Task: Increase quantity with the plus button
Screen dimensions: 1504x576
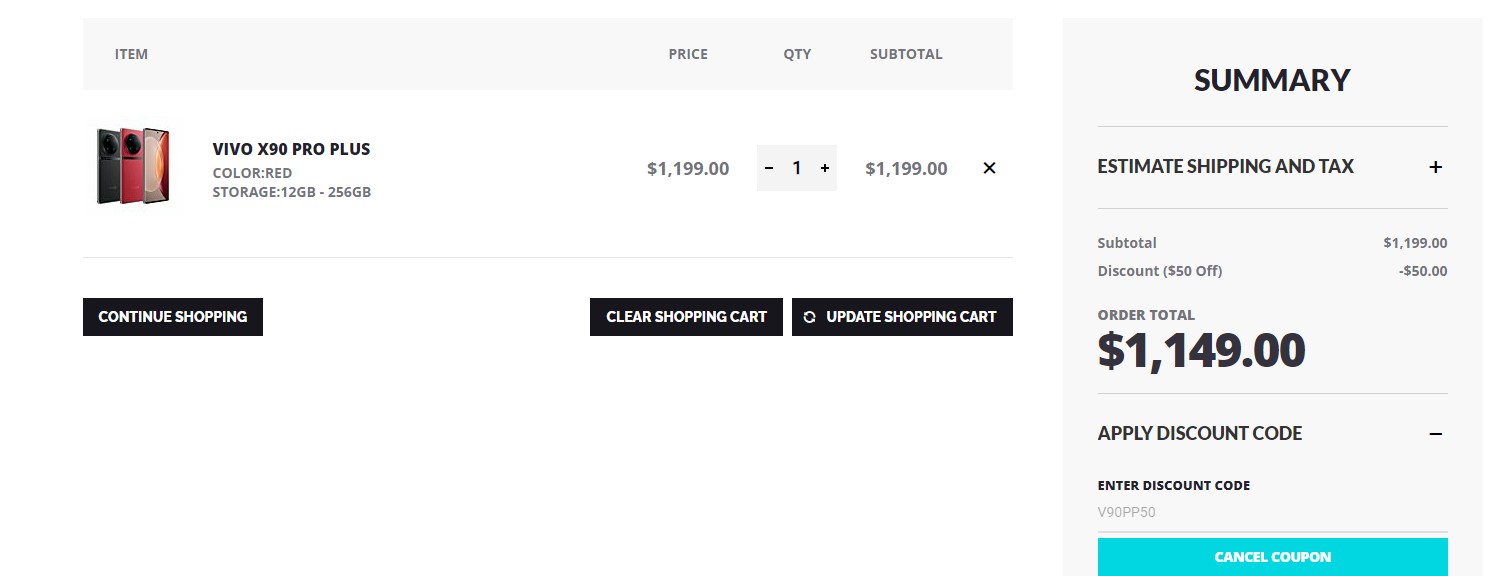Action: pyautogui.click(x=825, y=168)
